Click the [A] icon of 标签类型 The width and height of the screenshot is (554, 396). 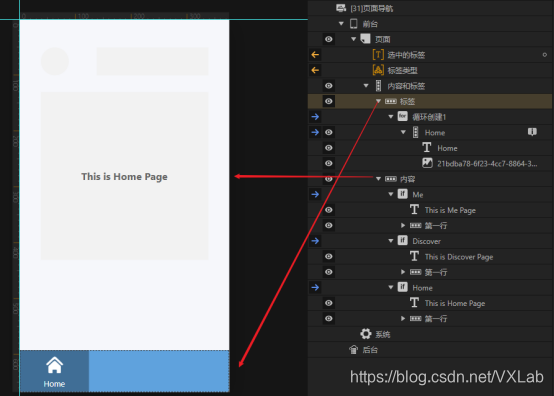coord(378,70)
